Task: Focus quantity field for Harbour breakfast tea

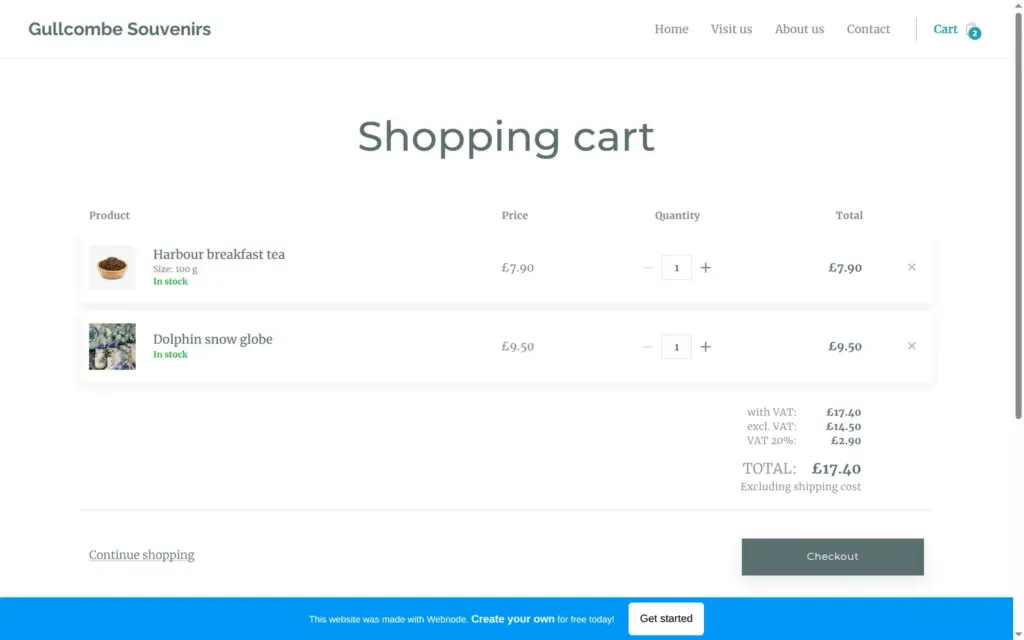Action: pos(677,268)
